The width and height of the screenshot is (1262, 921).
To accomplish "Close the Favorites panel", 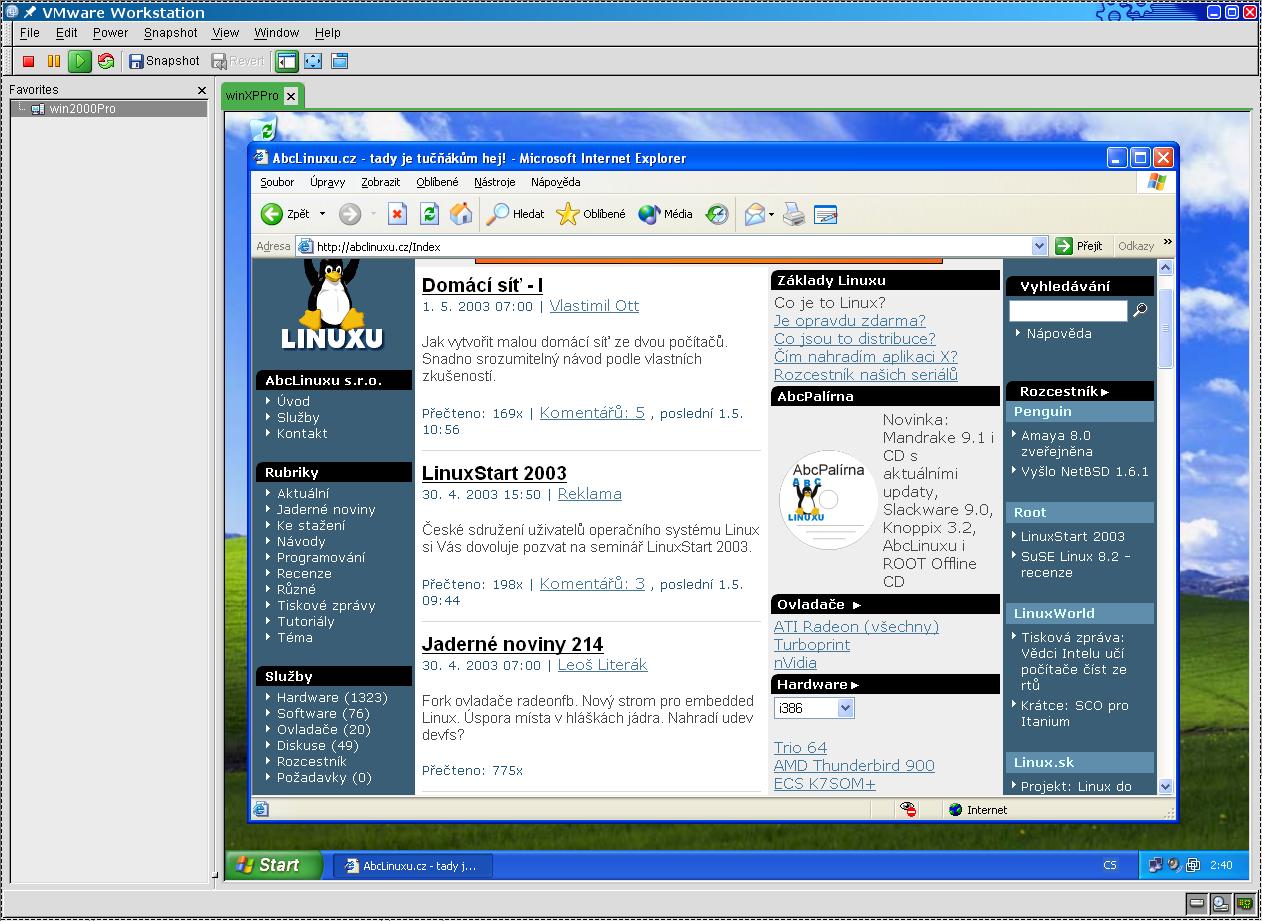I will (202, 90).
